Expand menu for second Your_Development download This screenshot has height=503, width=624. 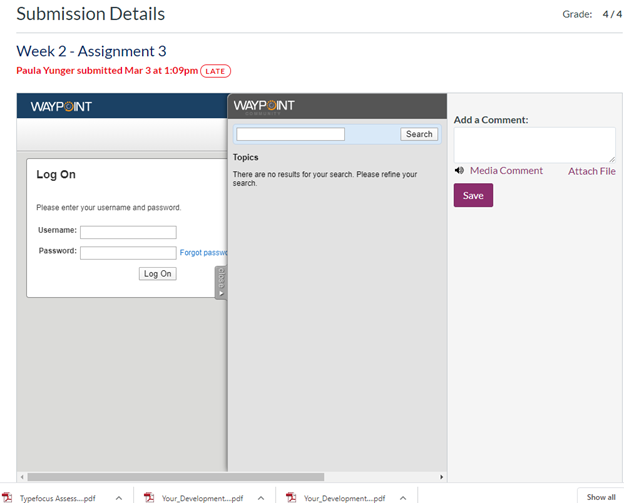click(x=260, y=497)
